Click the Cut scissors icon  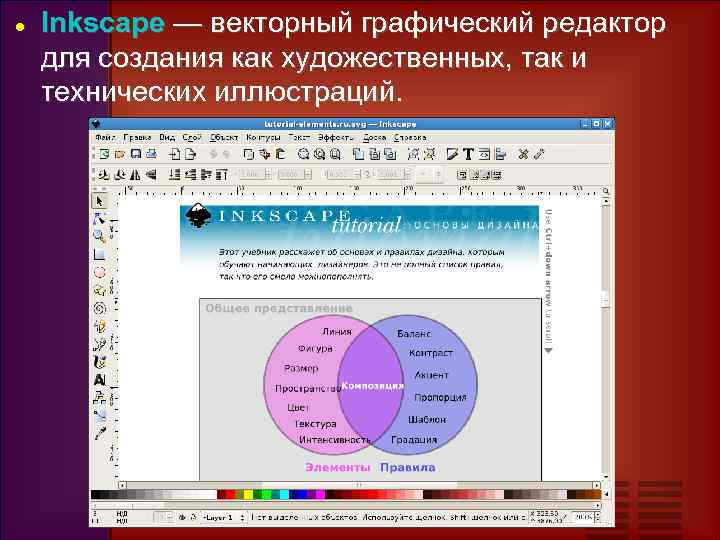point(264,154)
